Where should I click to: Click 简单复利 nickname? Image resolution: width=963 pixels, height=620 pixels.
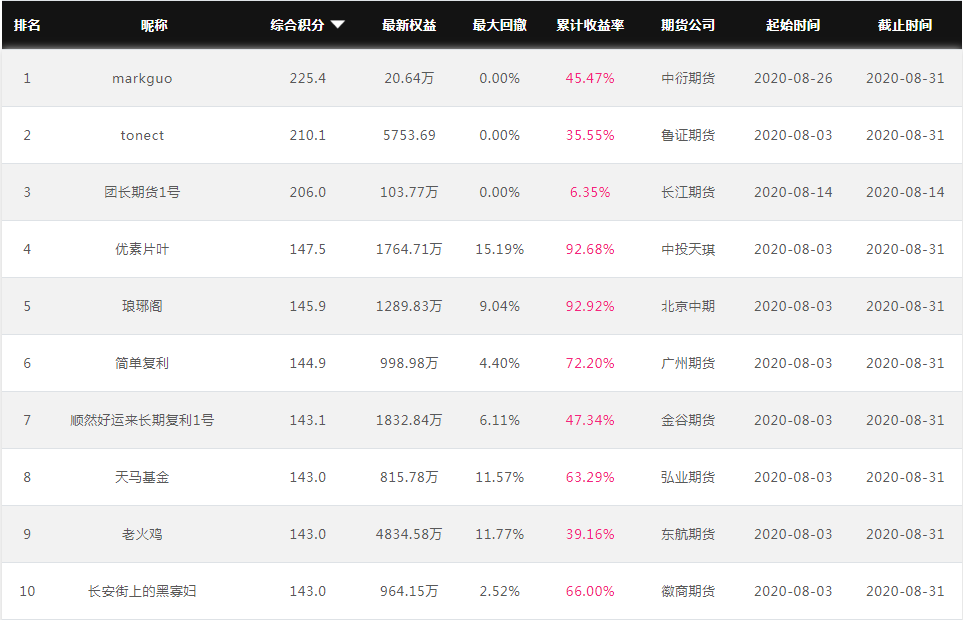point(142,363)
